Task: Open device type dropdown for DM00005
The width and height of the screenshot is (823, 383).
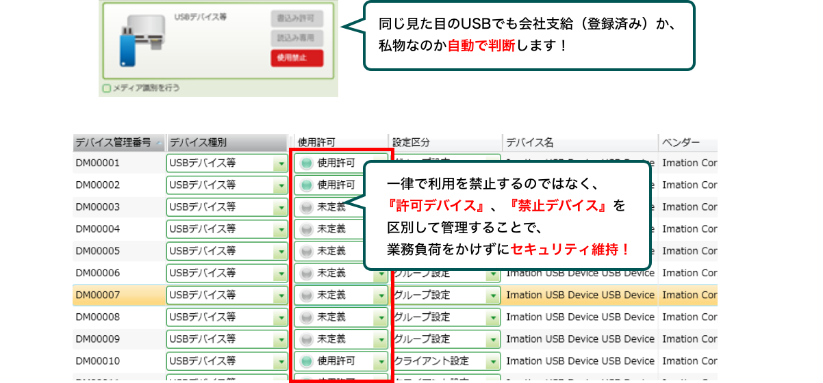Action: pyautogui.click(x=281, y=251)
